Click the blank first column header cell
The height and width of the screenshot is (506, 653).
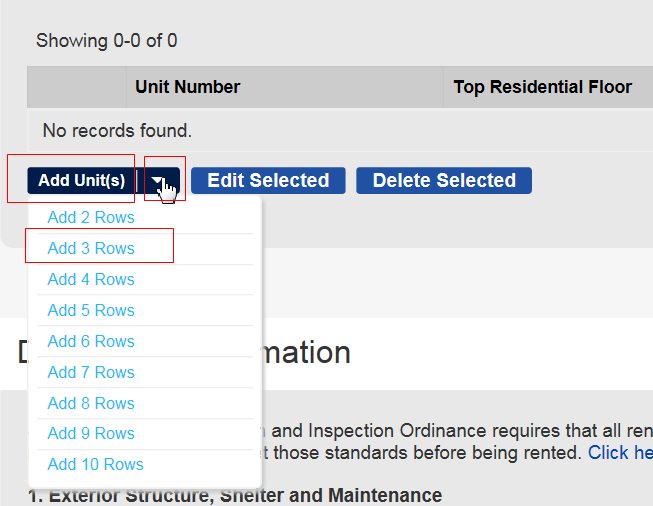pyautogui.click(x=76, y=87)
